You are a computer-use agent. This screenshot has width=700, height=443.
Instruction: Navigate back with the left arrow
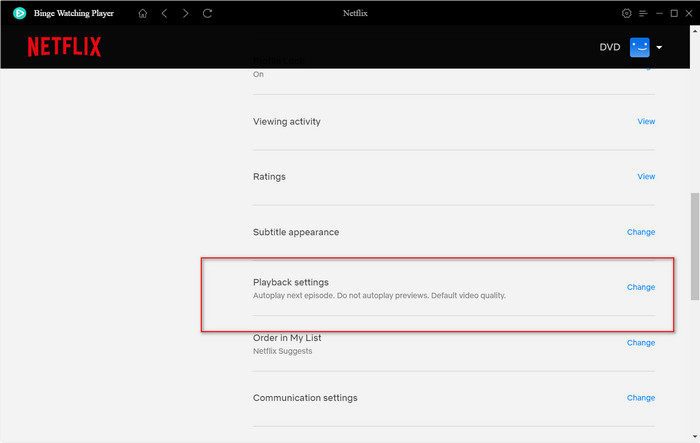click(164, 13)
